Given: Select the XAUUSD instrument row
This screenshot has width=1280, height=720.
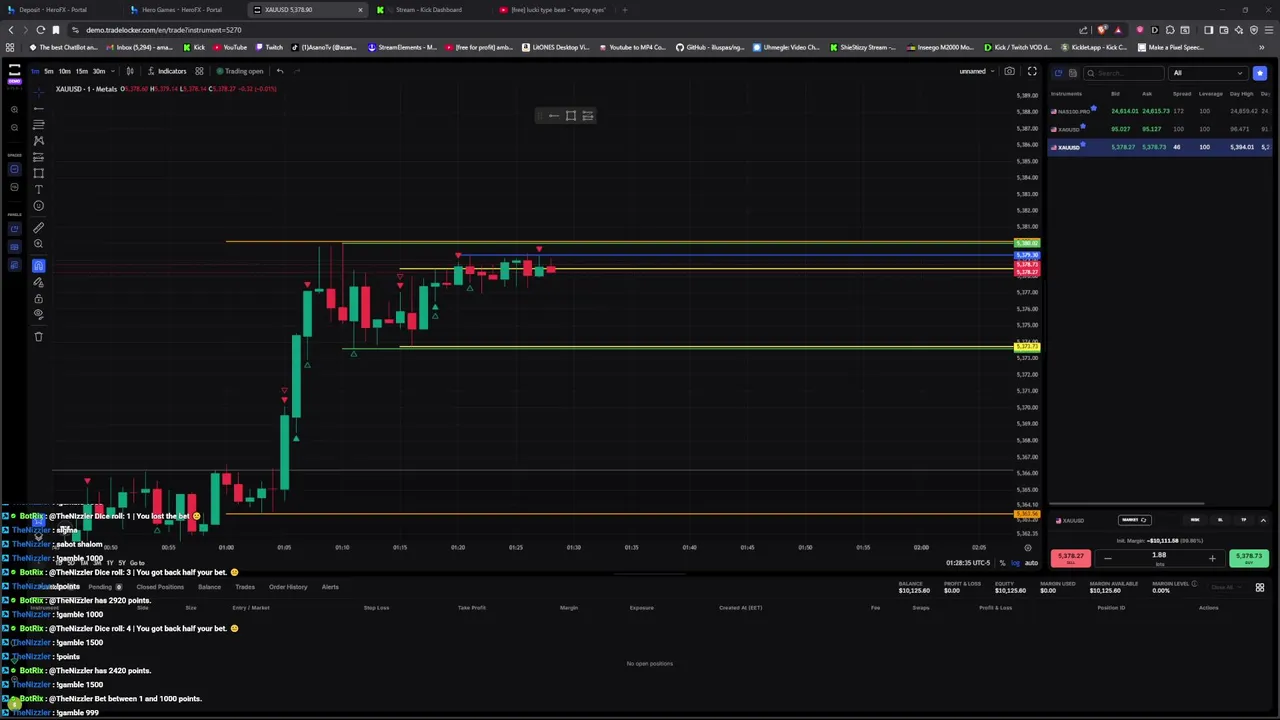Looking at the screenshot, I should [1160, 147].
